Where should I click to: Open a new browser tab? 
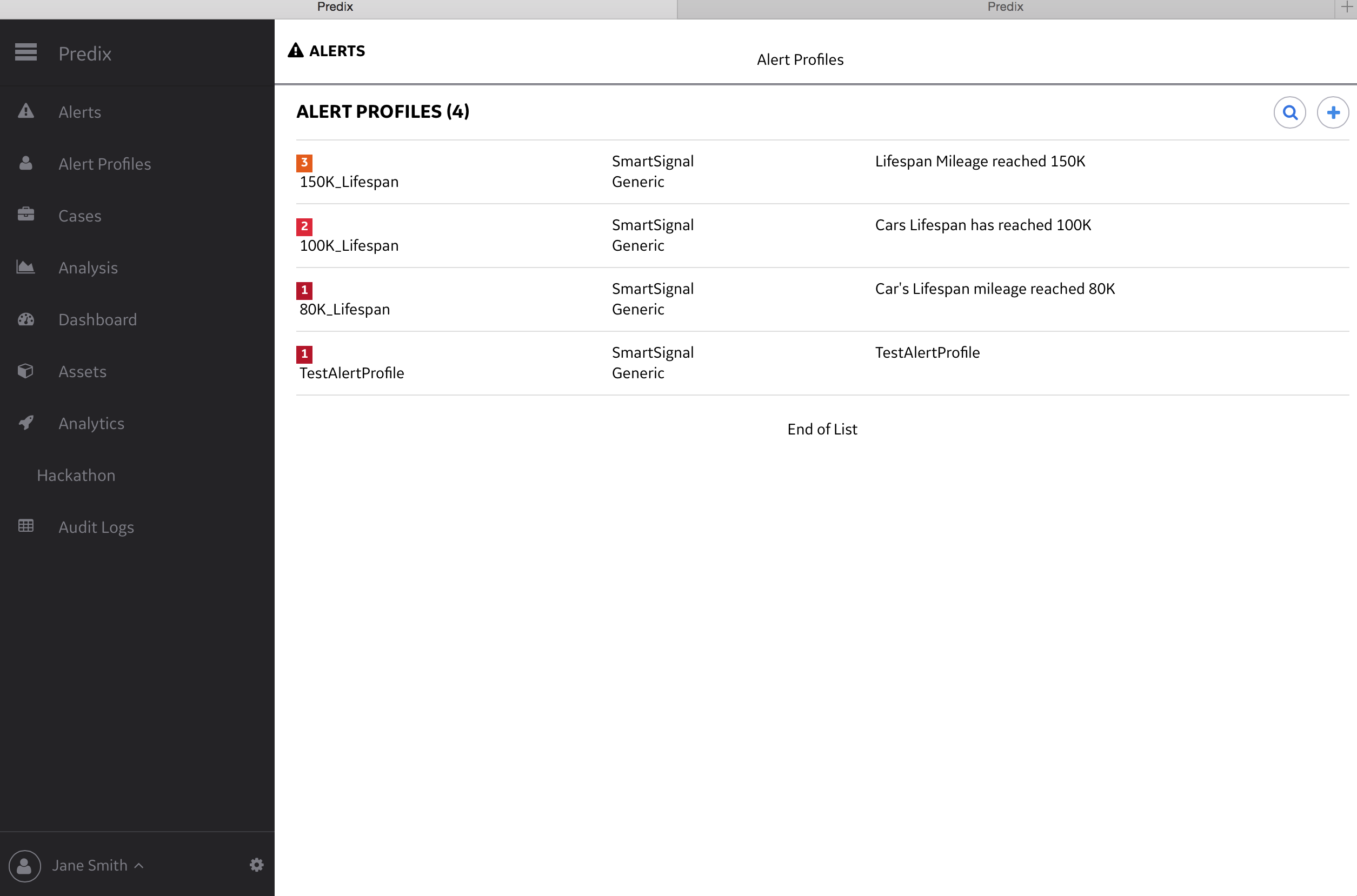(1347, 8)
